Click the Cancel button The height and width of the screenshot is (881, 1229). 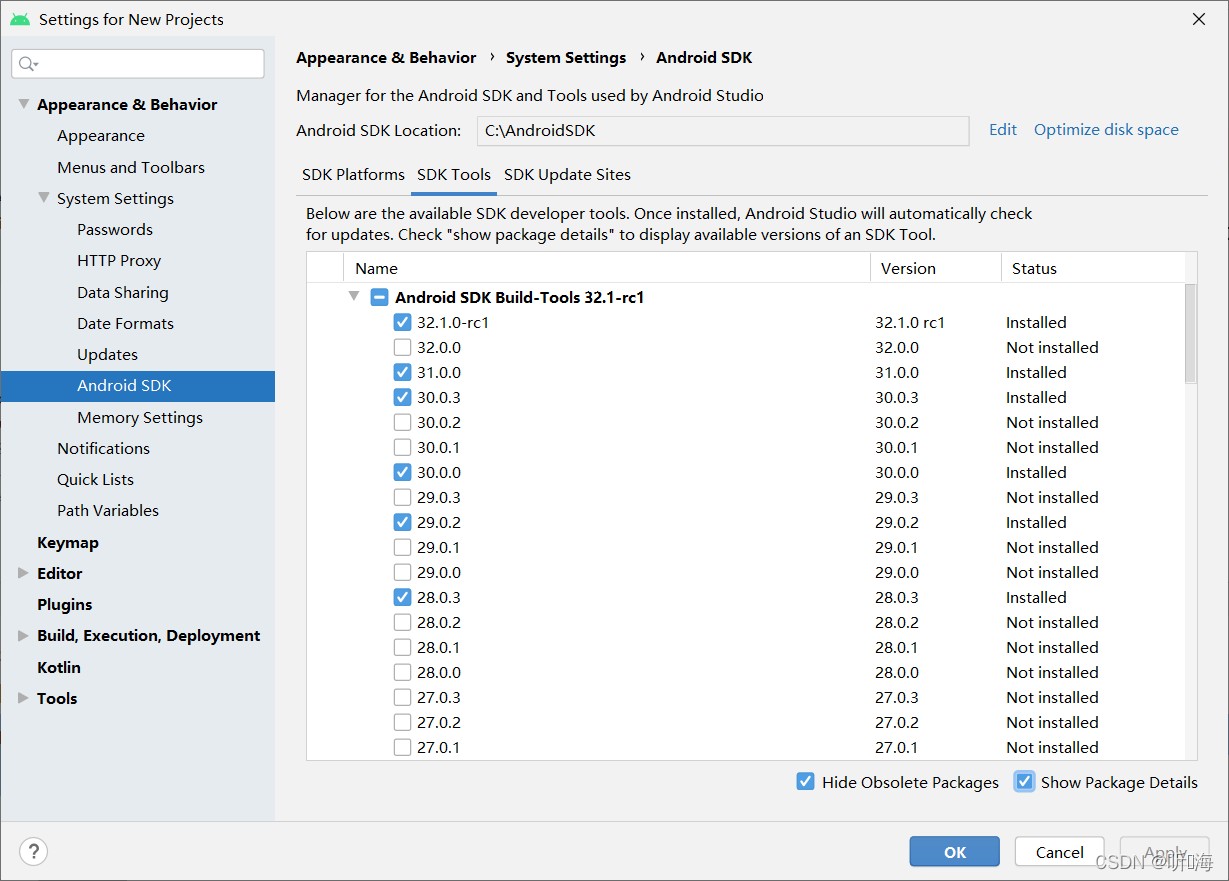click(1060, 852)
